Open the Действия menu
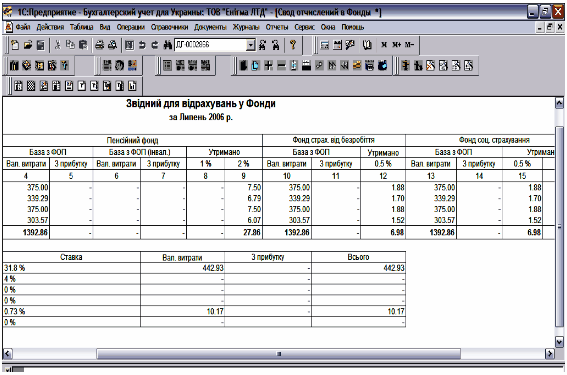The width and height of the screenshot is (567, 375). point(50,27)
